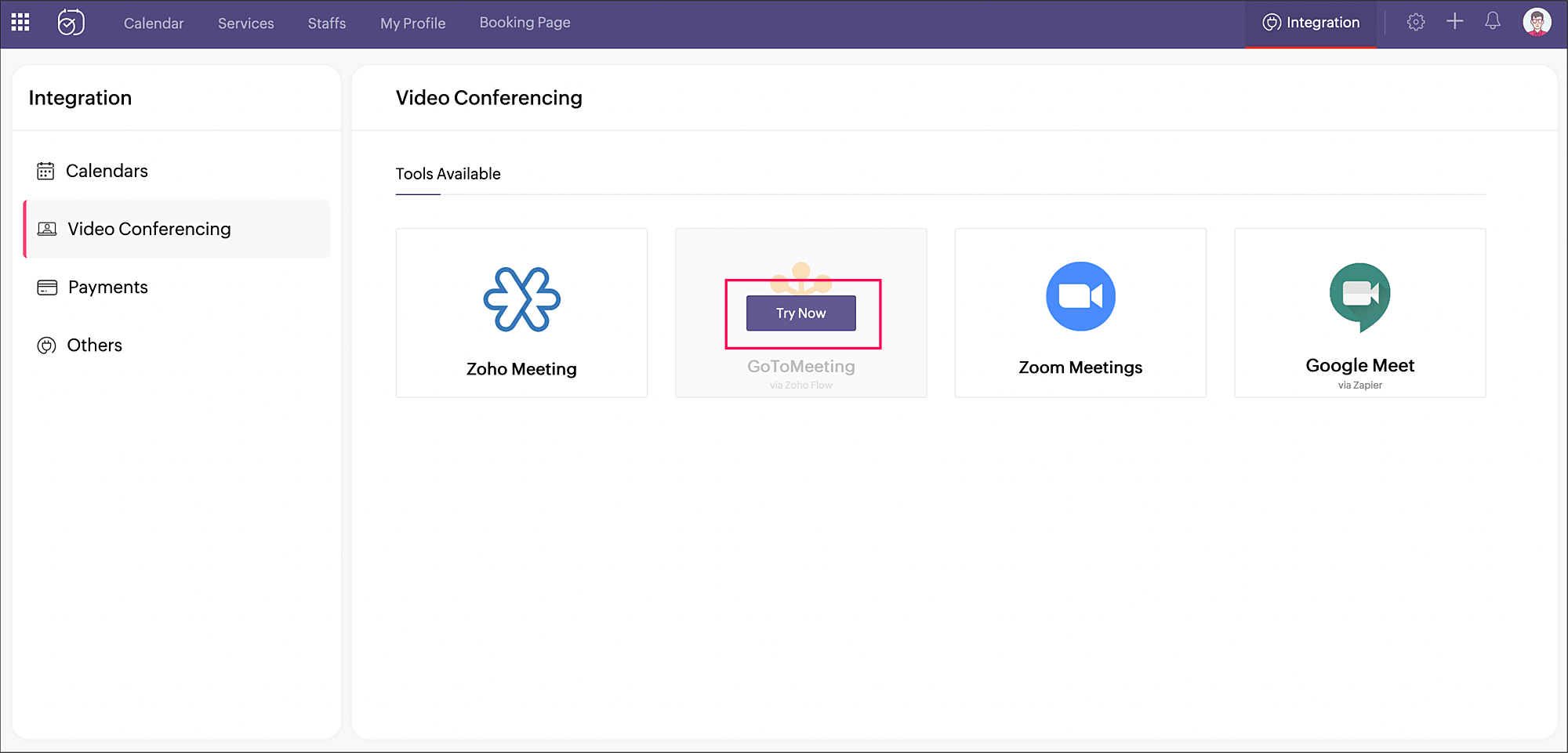
Task: Open the Calendar menu
Action: tap(154, 24)
